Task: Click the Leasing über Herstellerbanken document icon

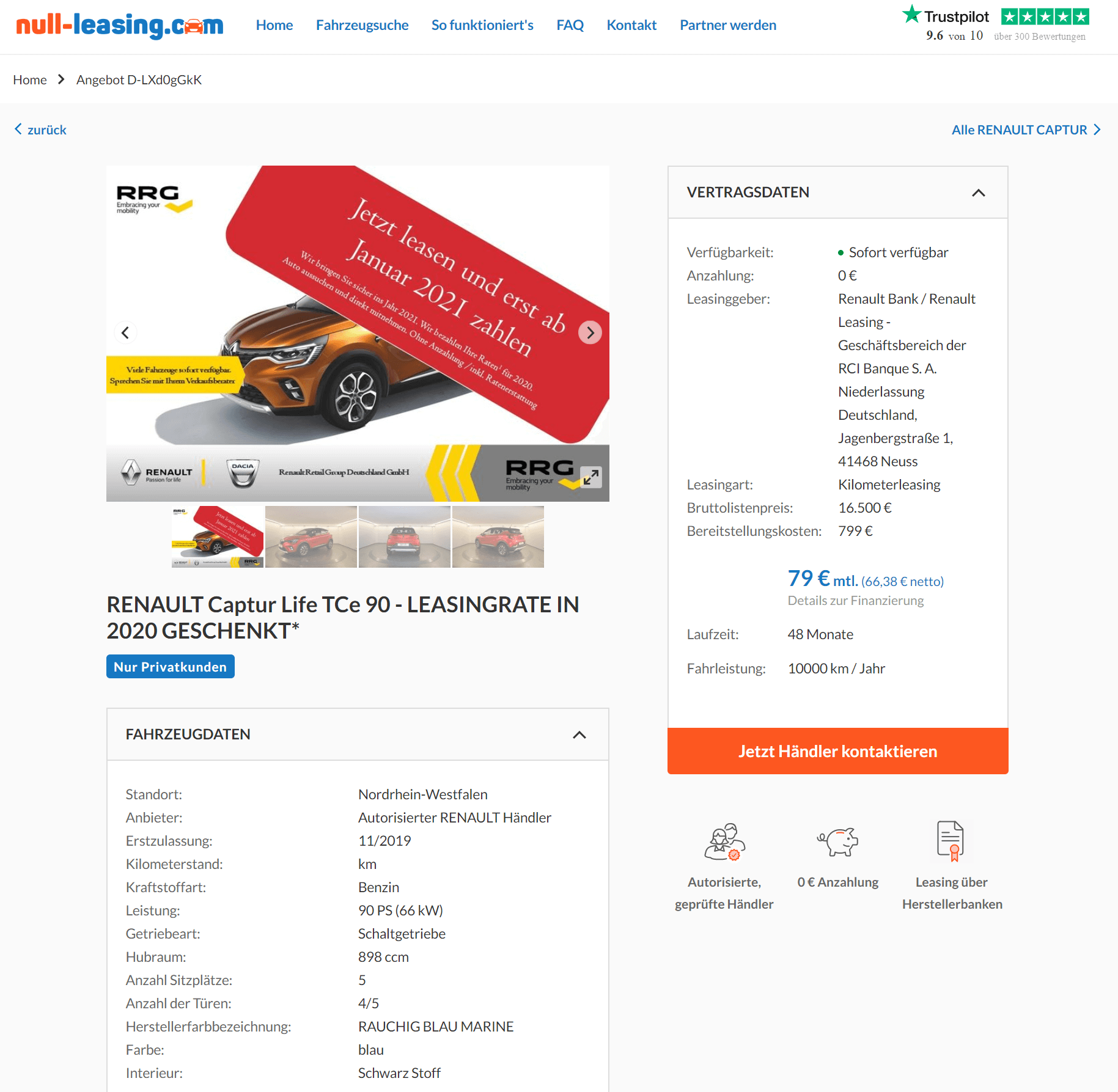Action: tap(951, 841)
